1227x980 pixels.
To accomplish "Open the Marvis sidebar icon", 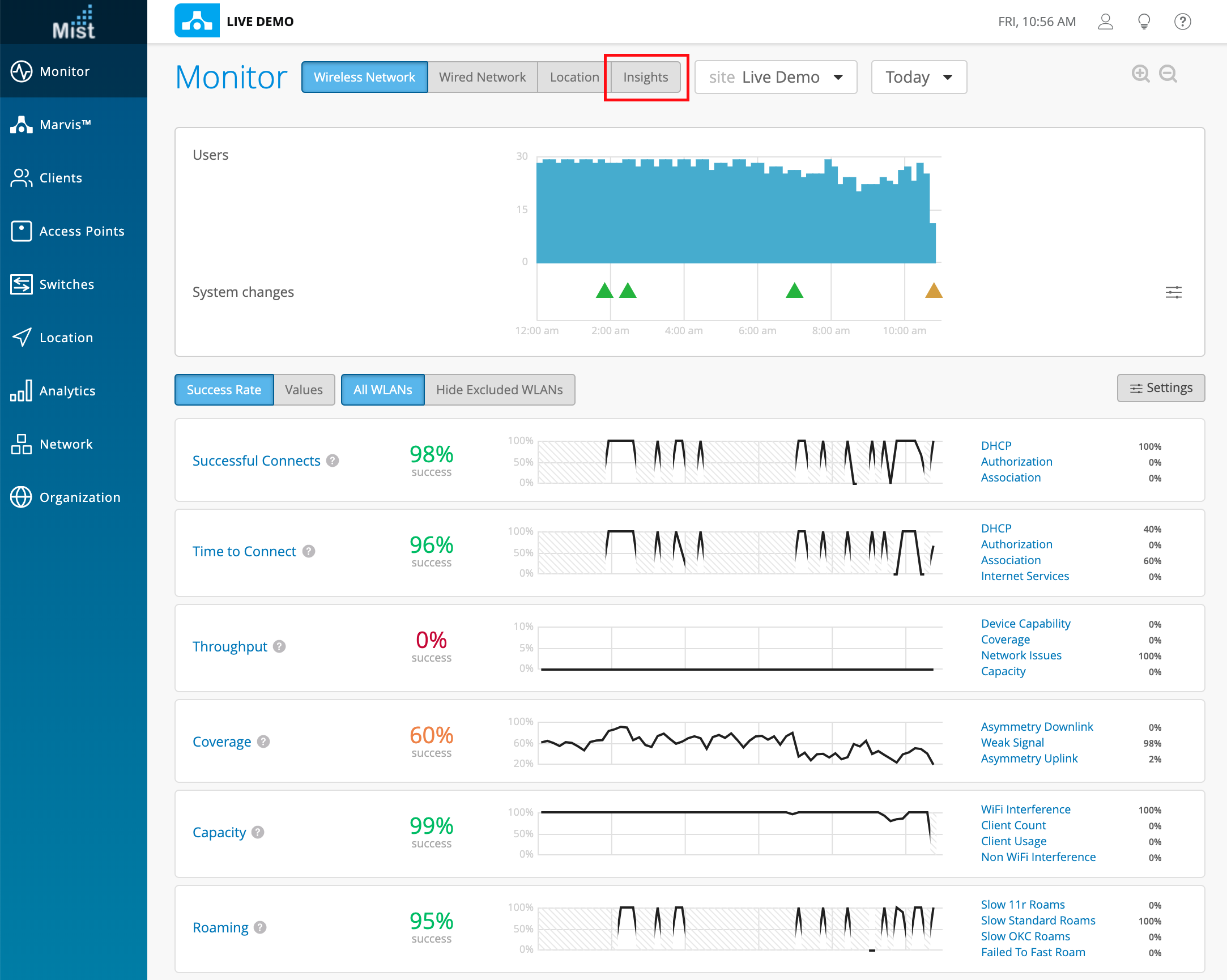I will (x=22, y=125).
